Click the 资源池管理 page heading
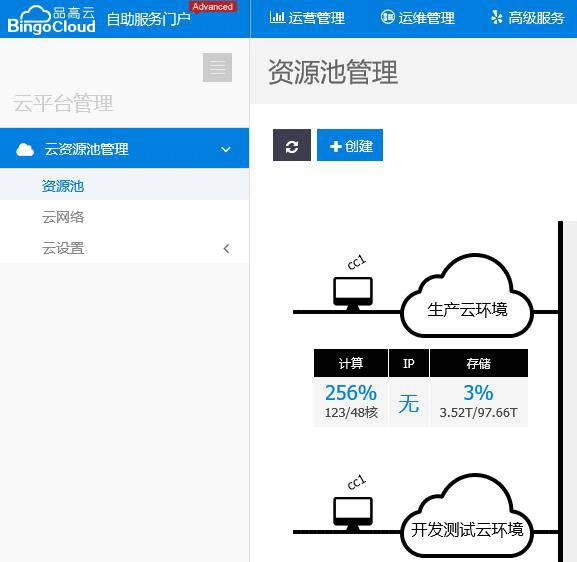Image resolution: width=577 pixels, height=562 pixels. [x=333, y=72]
